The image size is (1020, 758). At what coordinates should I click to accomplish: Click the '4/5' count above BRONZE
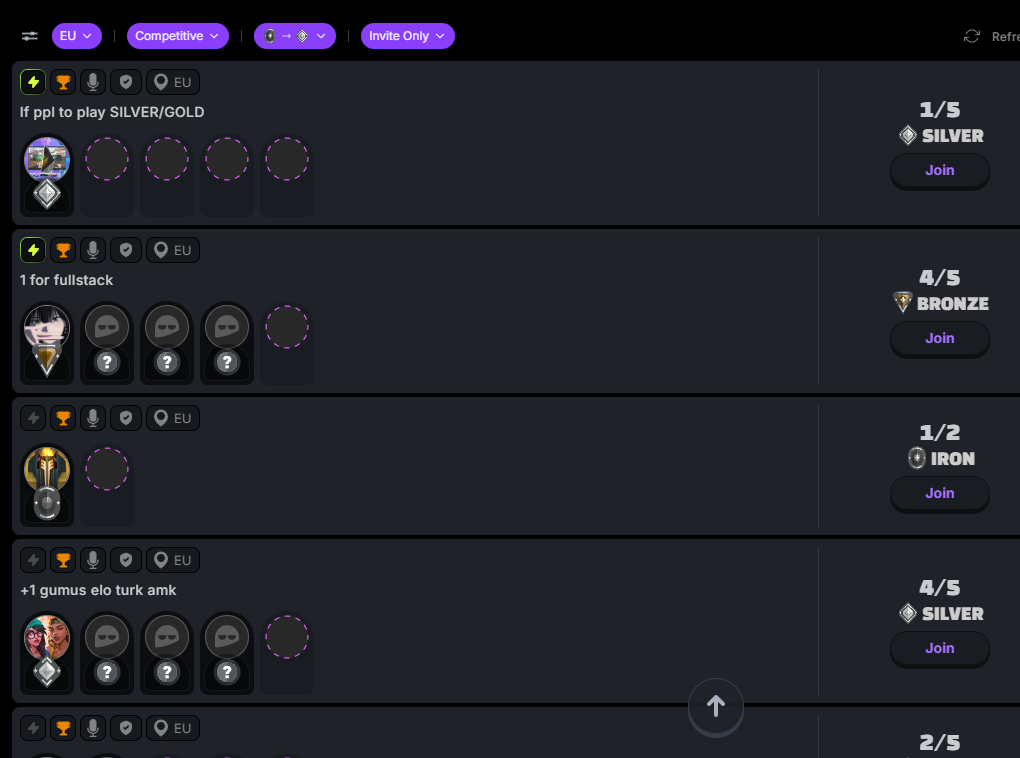tap(939, 278)
